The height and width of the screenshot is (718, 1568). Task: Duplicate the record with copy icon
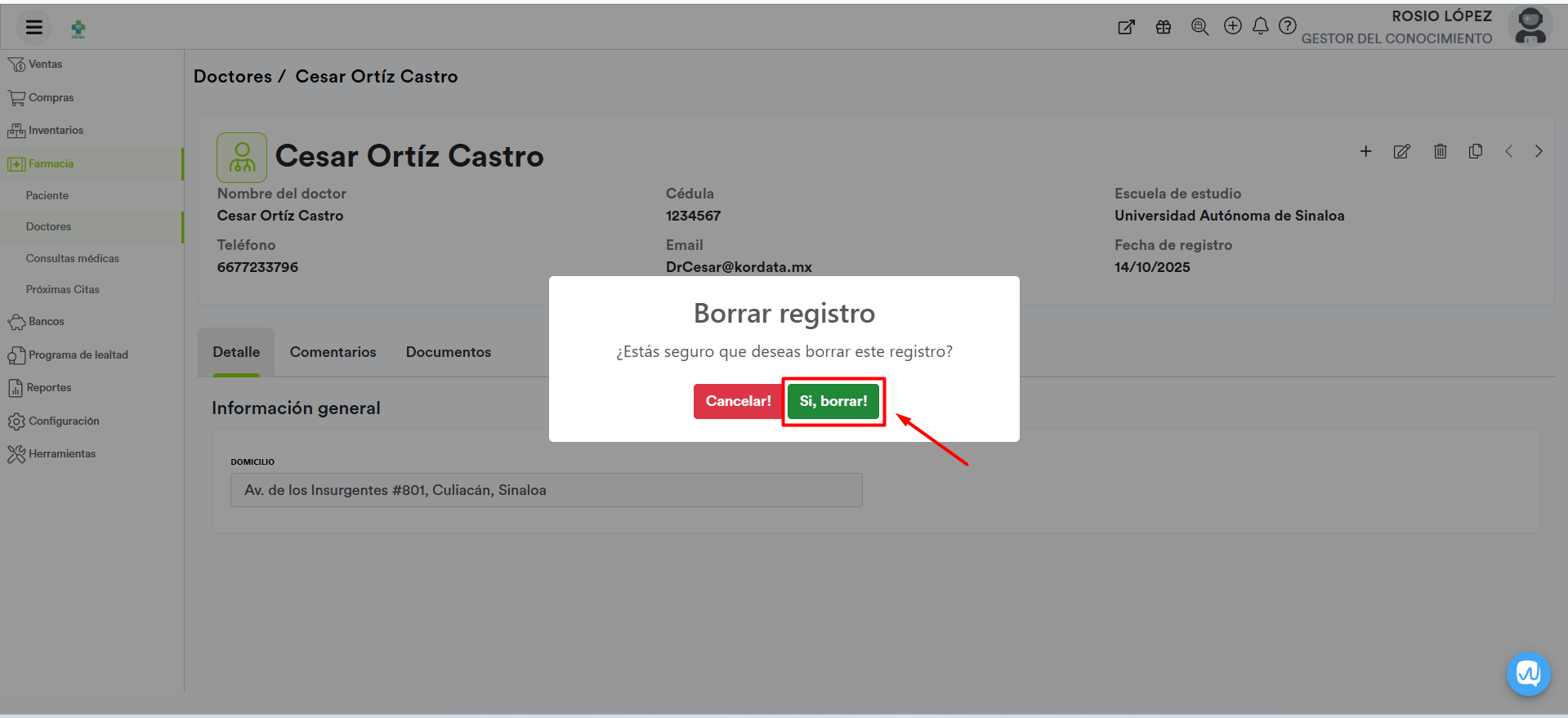pos(1475,151)
